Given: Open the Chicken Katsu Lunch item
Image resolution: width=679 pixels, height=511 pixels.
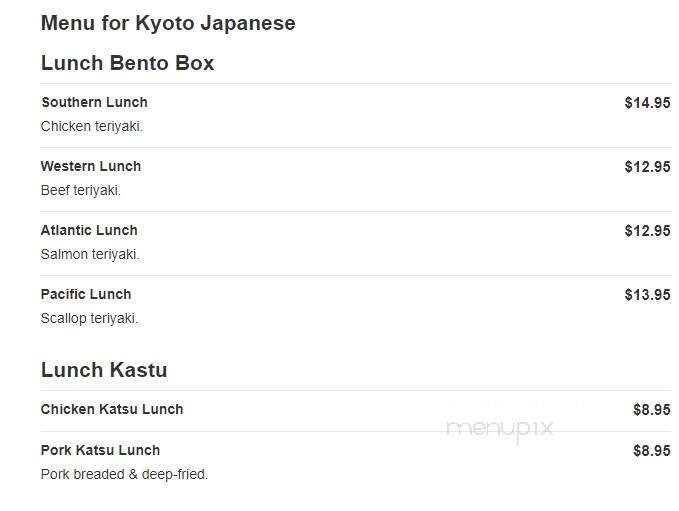Looking at the screenshot, I should 112,409.
